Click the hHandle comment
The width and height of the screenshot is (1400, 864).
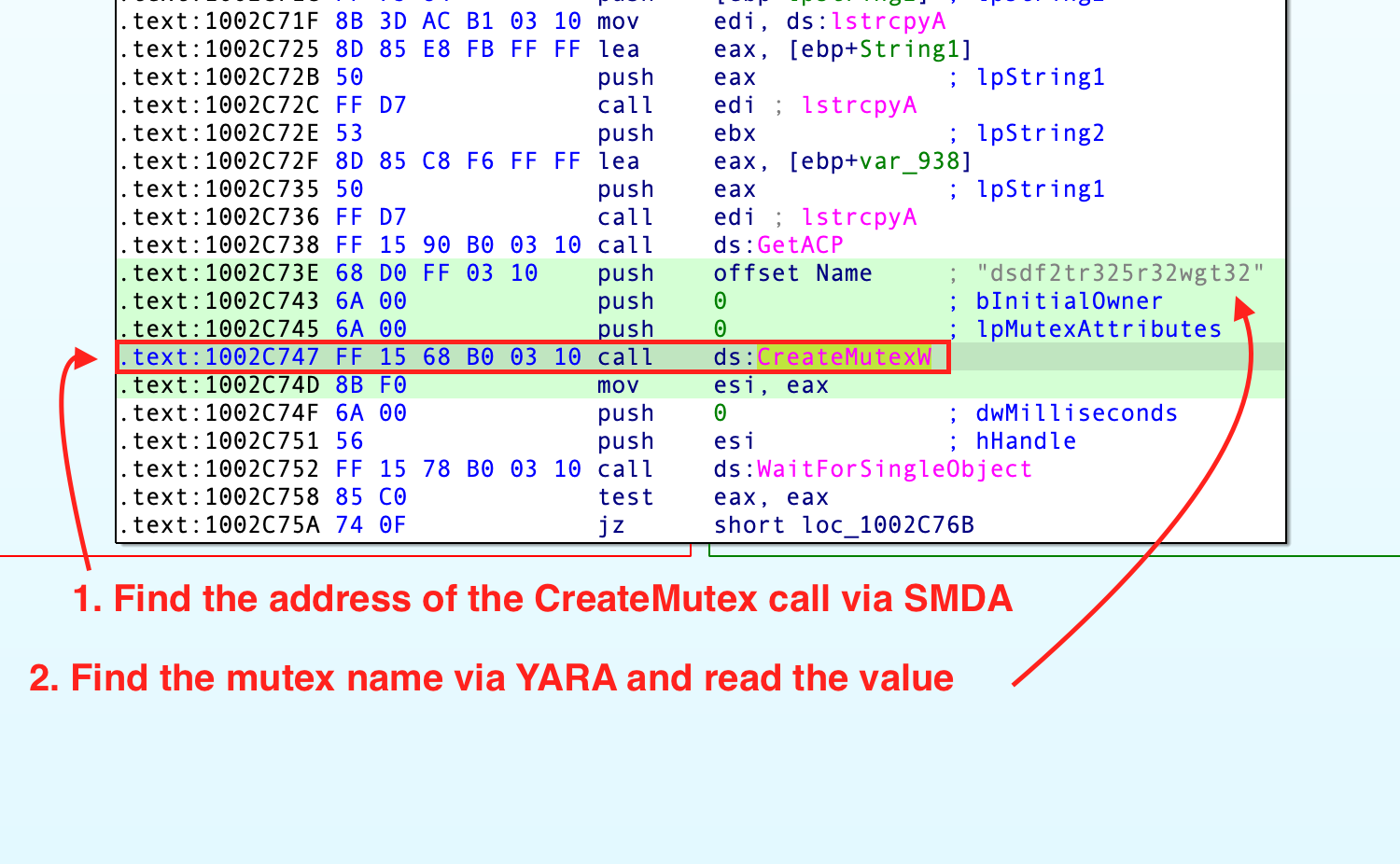pyautogui.click(x=1026, y=441)
